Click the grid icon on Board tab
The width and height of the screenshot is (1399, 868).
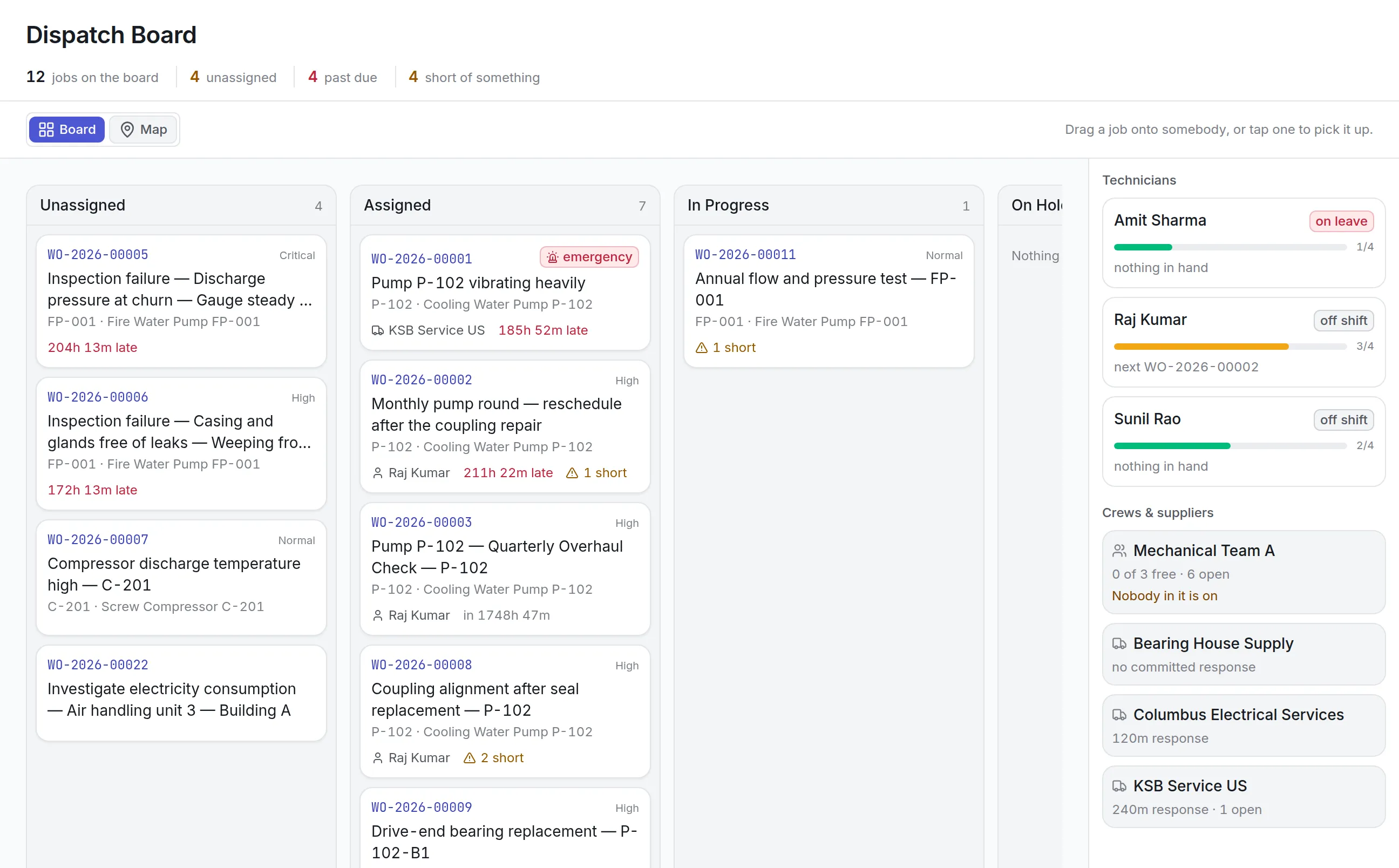click(46, 130)
